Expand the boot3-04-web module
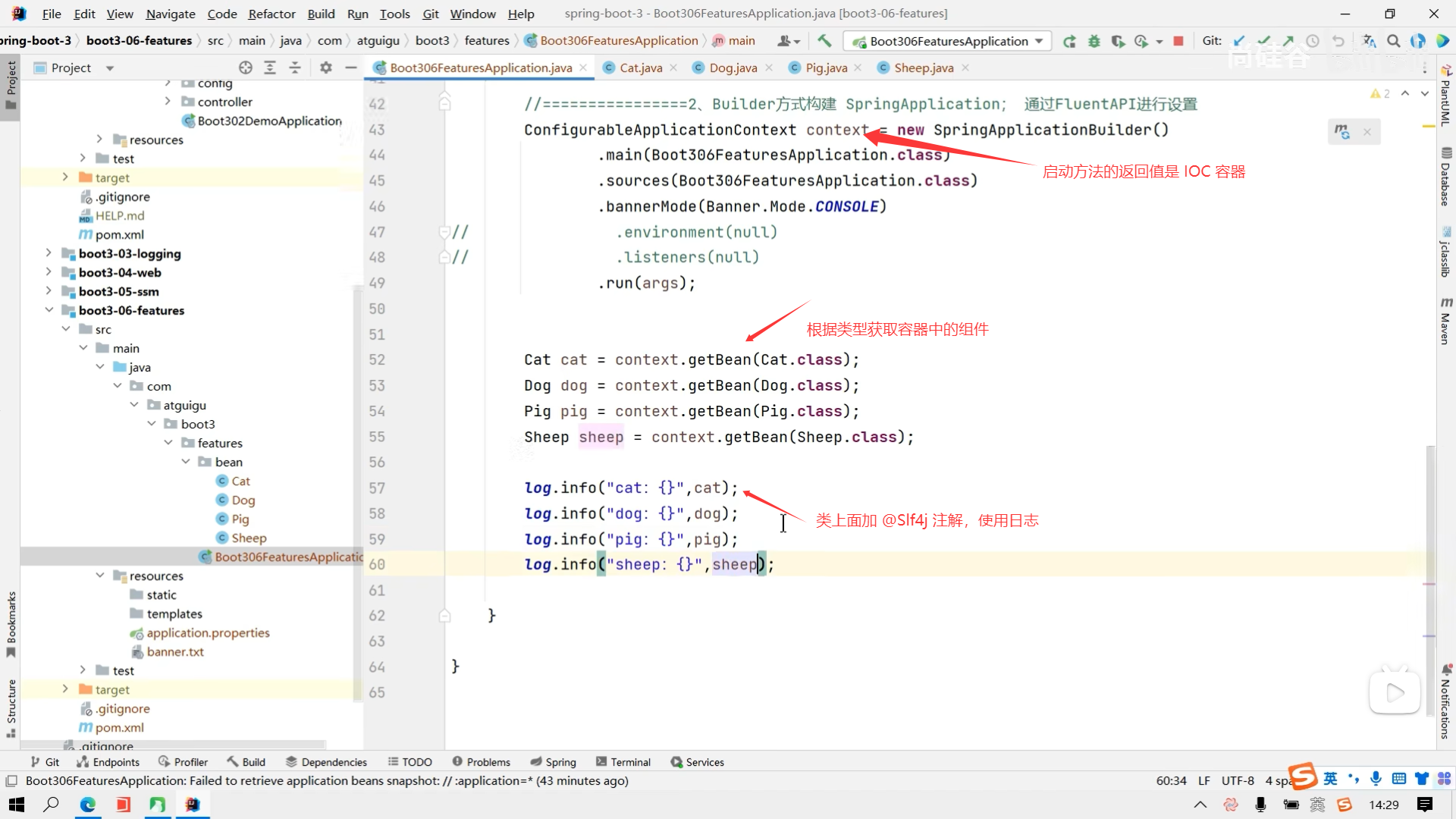Image resolution: width=1456 pixels, height=819 pixels. [x=49, y=272]
